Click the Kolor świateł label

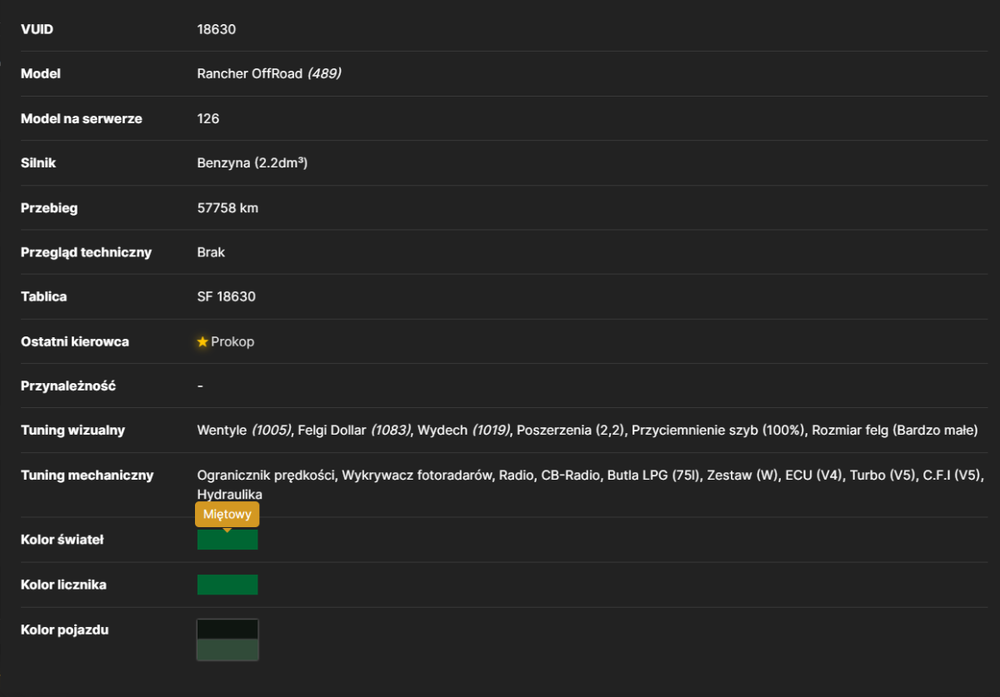pyautogui.click(x=62, y=539)
